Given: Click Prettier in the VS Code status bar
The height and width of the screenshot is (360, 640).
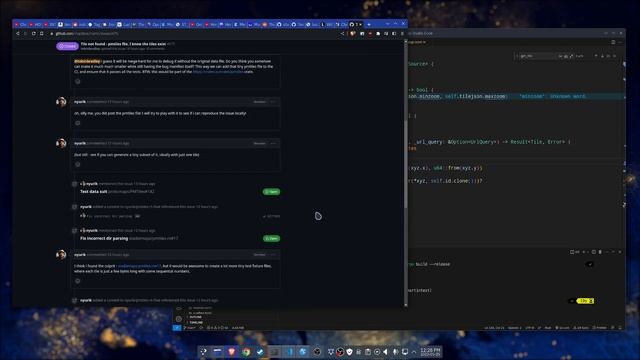Looking at the screenshot, I should [x=600, y=328].
